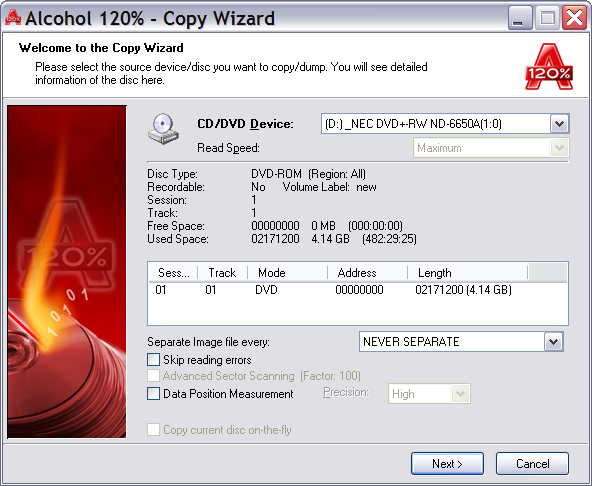The width and height of the screenshot is (592, 486).
Task: Click the Cancel button
Action: coord(532,463)
